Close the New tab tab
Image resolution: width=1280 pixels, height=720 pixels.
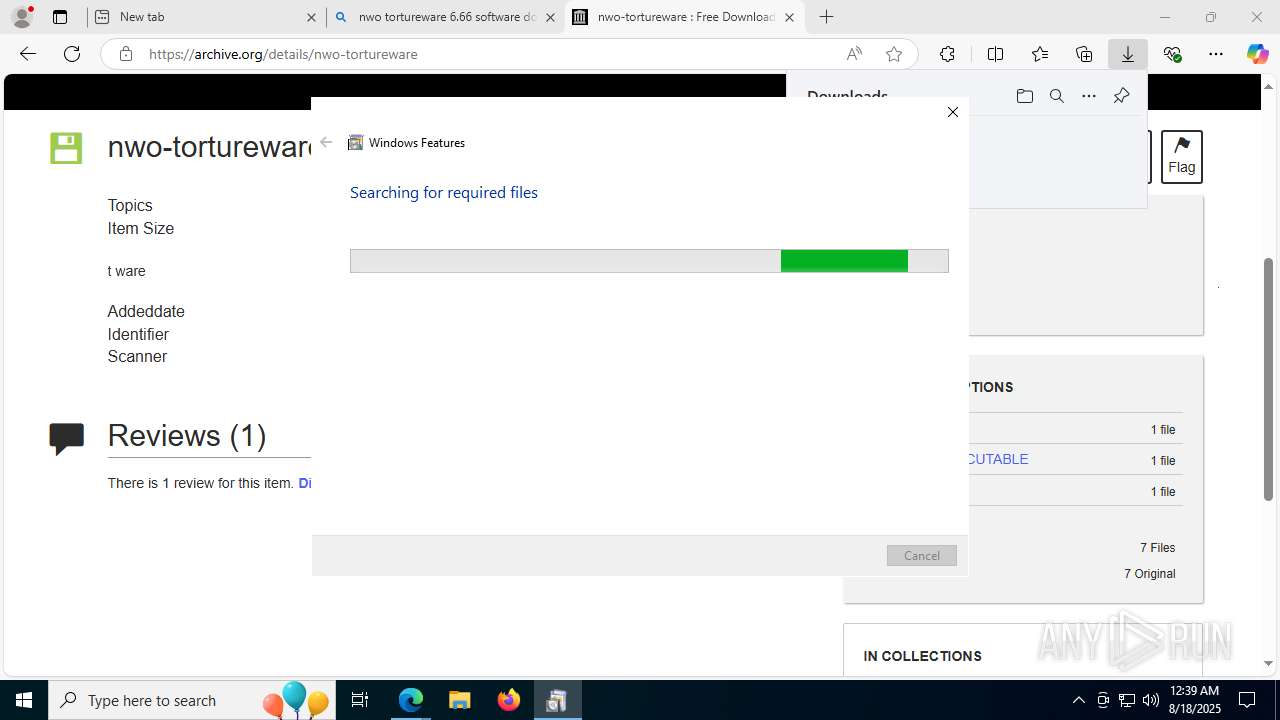tap(311, 17)
